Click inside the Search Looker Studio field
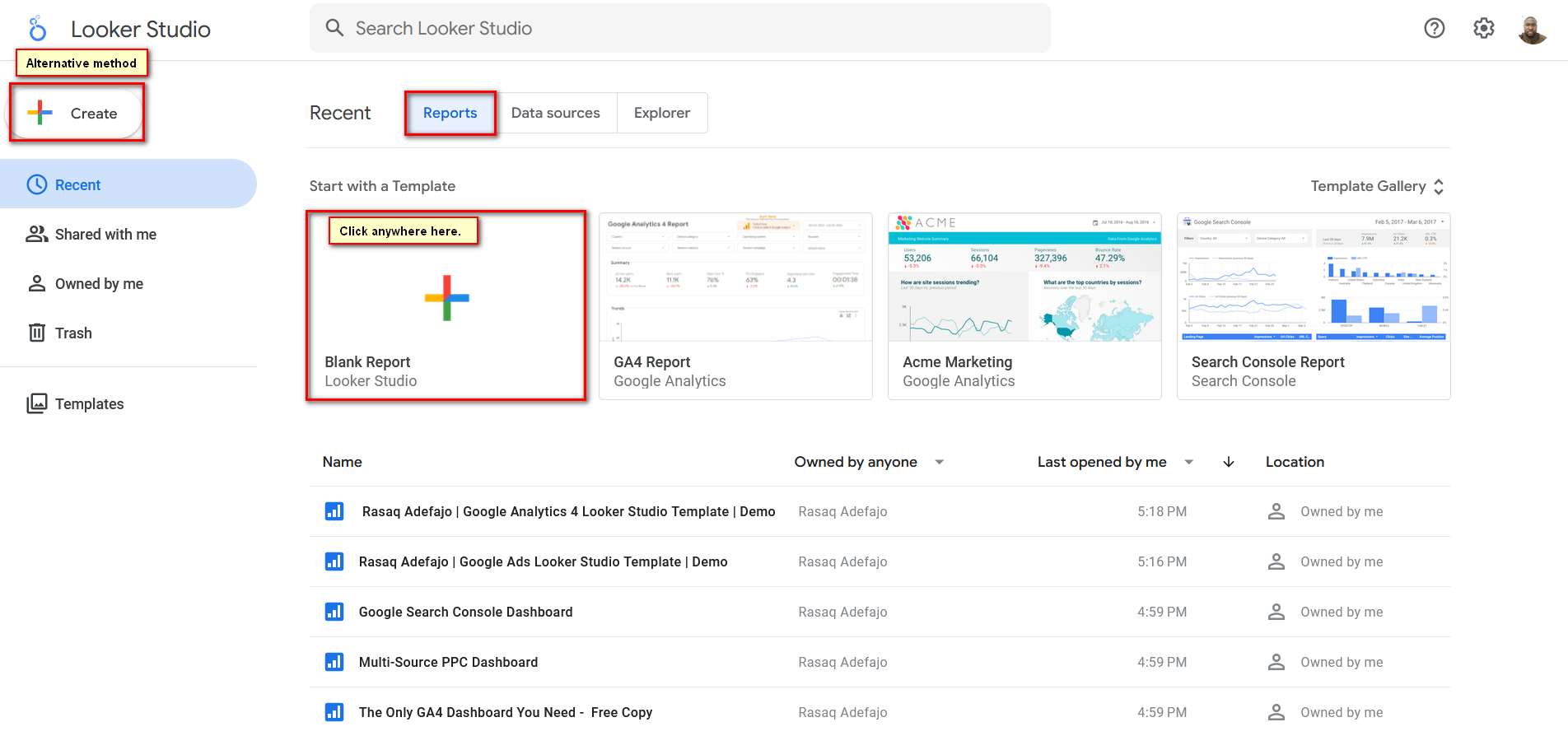The image size is (1568, 736). coord(680,28)
